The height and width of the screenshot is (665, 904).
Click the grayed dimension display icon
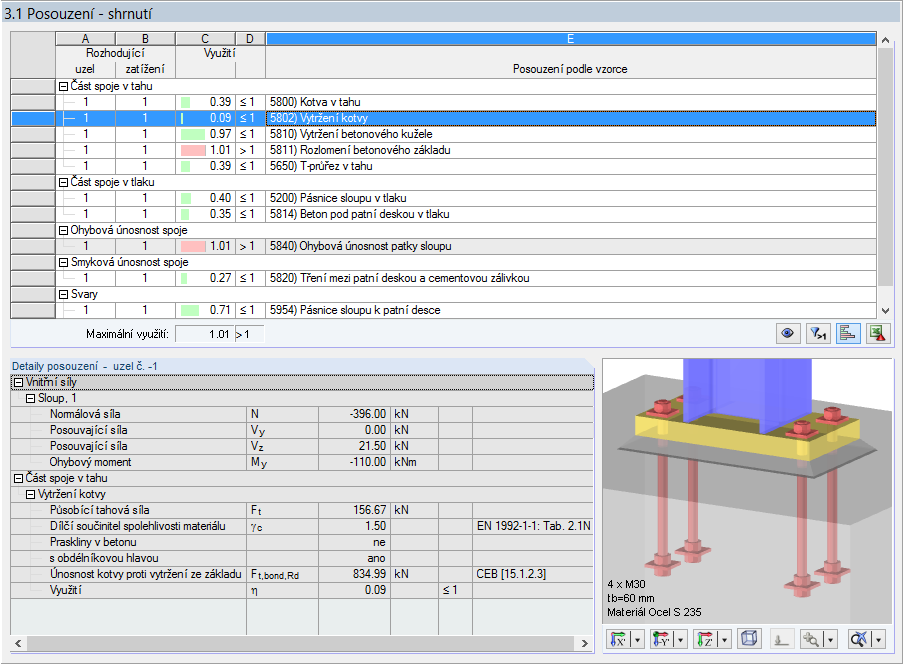click(x=781, y=639)
